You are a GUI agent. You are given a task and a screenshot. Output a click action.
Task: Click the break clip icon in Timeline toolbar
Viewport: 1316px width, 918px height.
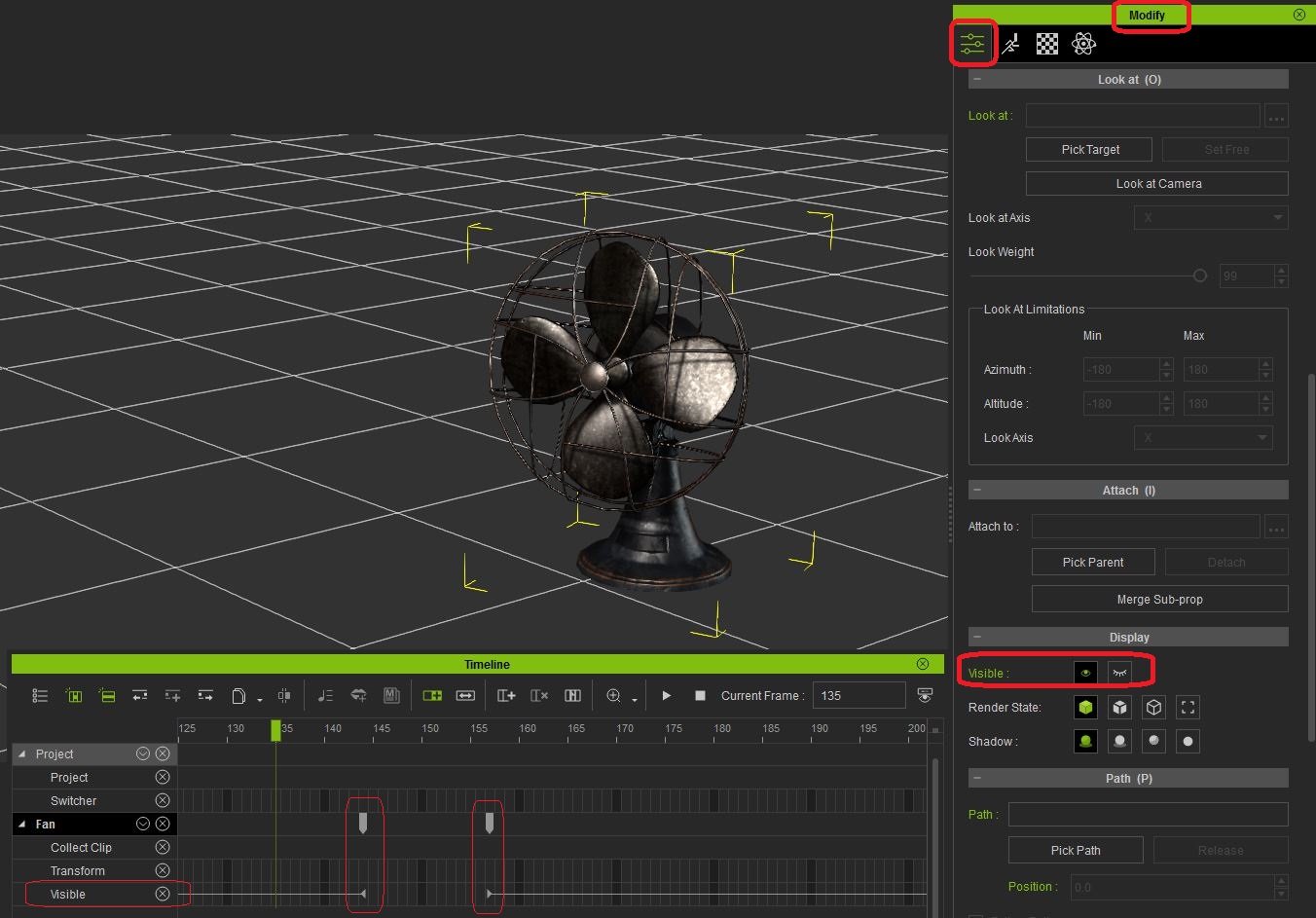tap(284, 695)
